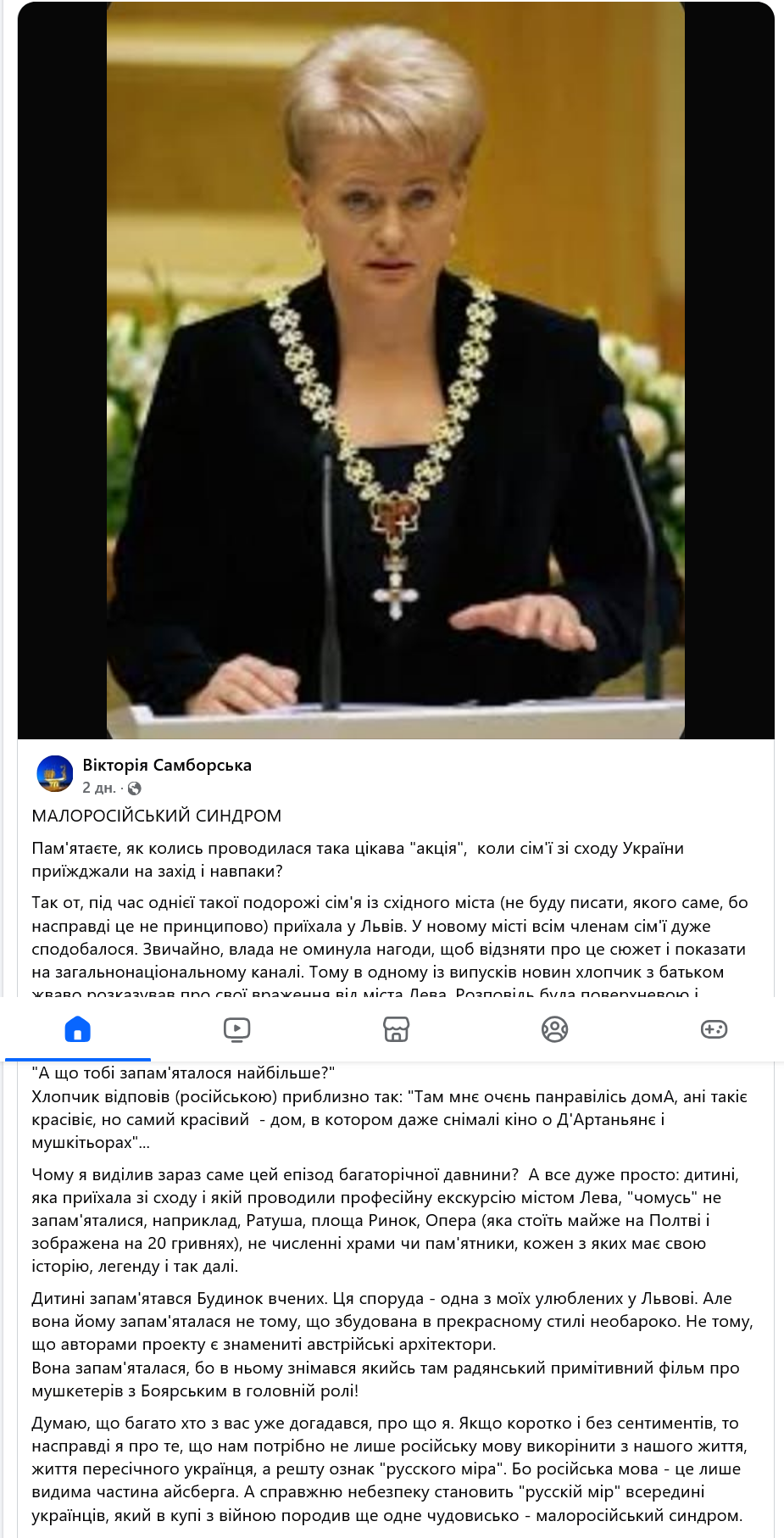Click the heading МАЛОРОСІЙСЬКИЙ СИНДРОМ

click(x=157, y=816)
